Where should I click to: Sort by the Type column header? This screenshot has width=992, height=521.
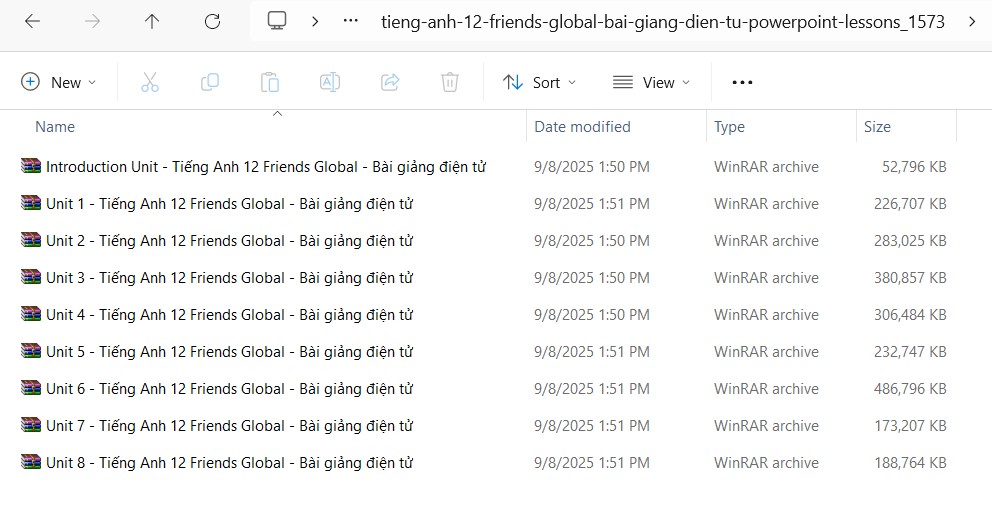pyautogui.click(x=729, y=126)
